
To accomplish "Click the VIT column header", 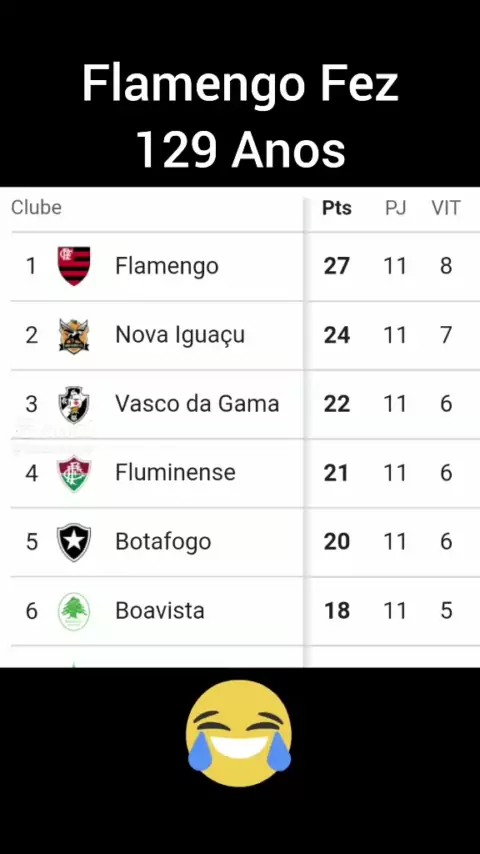I will point(446,208).
